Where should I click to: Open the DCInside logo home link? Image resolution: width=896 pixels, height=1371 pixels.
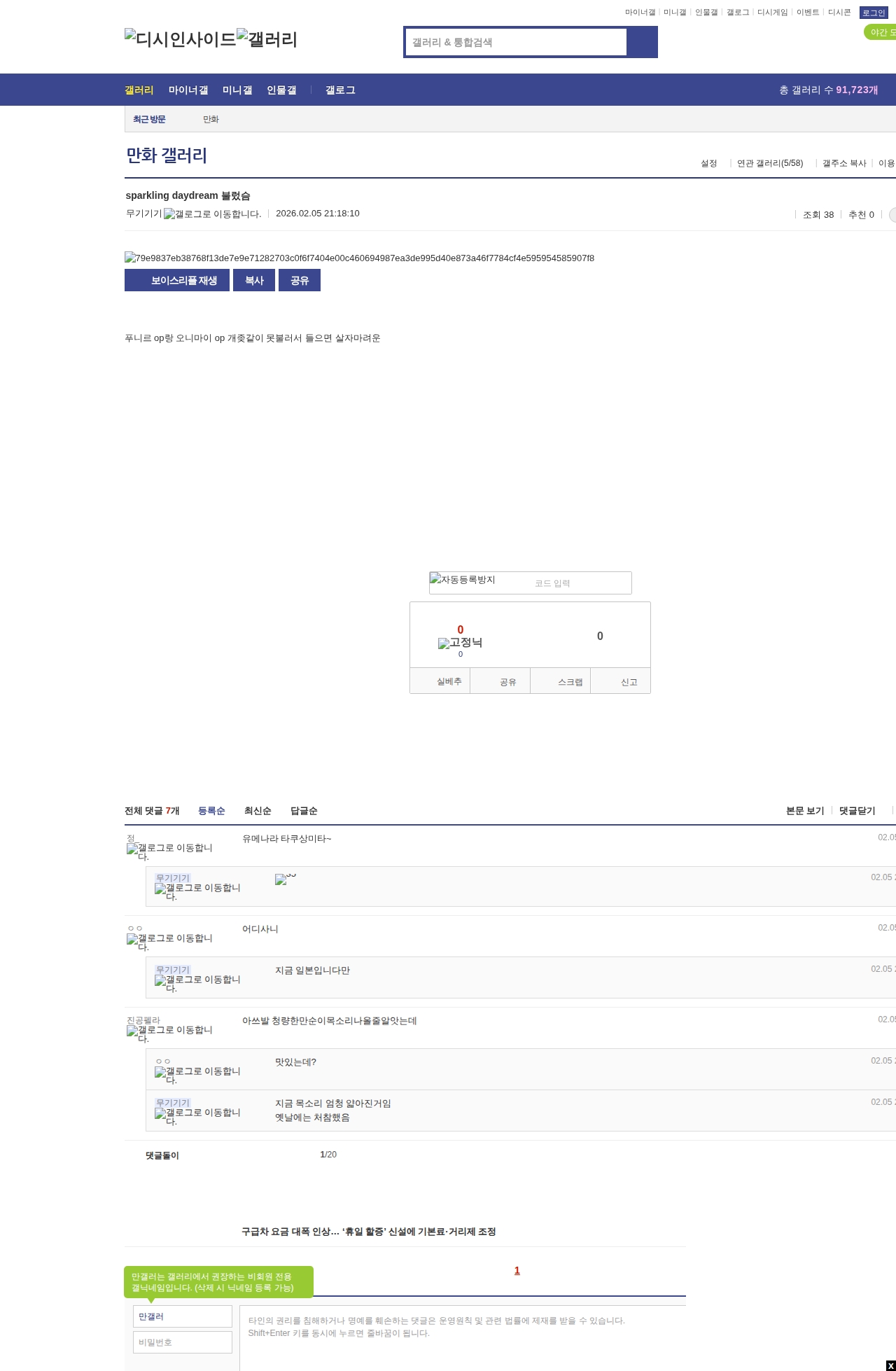coord(180,39)
